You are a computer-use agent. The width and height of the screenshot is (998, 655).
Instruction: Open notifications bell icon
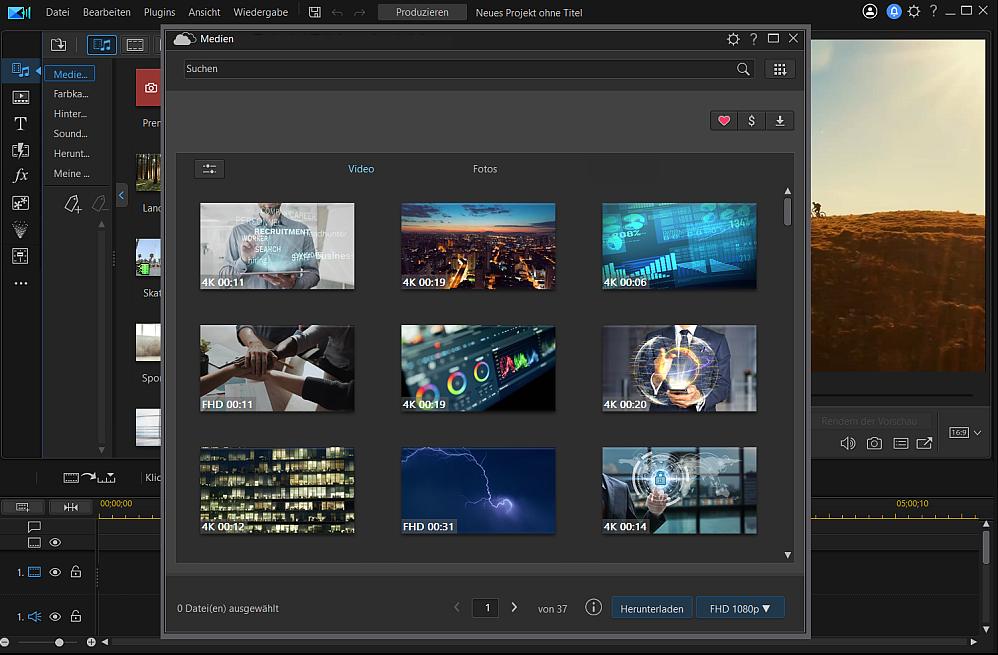pyautogui.click(x=894, y=11)
